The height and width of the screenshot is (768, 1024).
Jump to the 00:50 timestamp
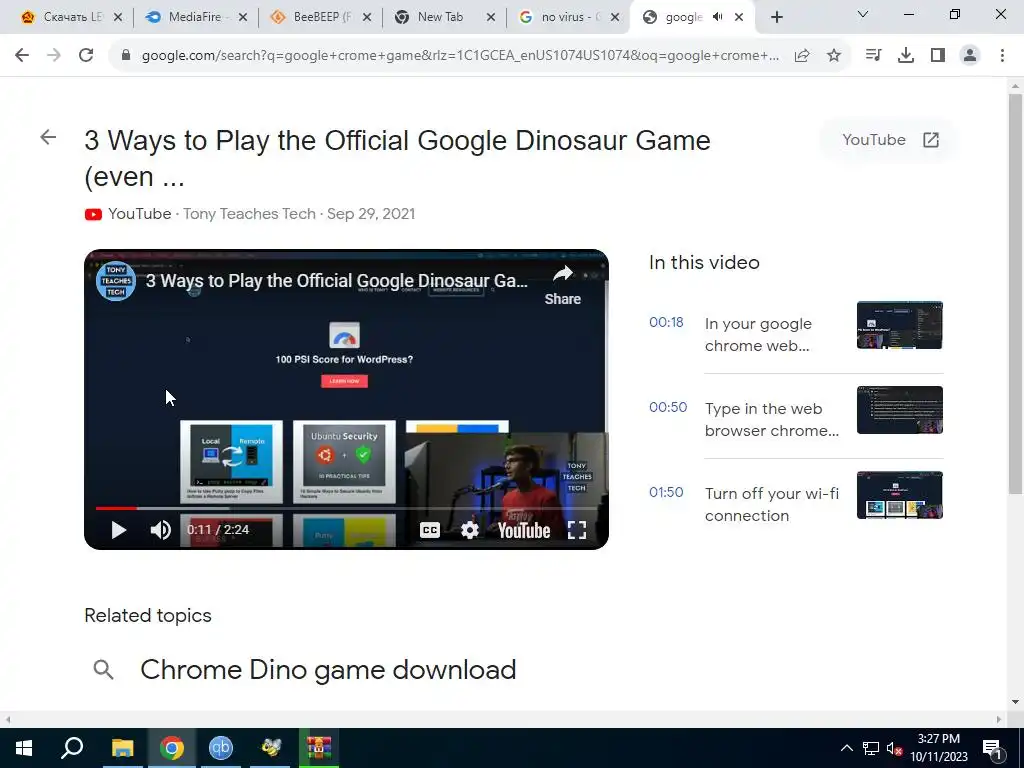(x=667, y=407)
